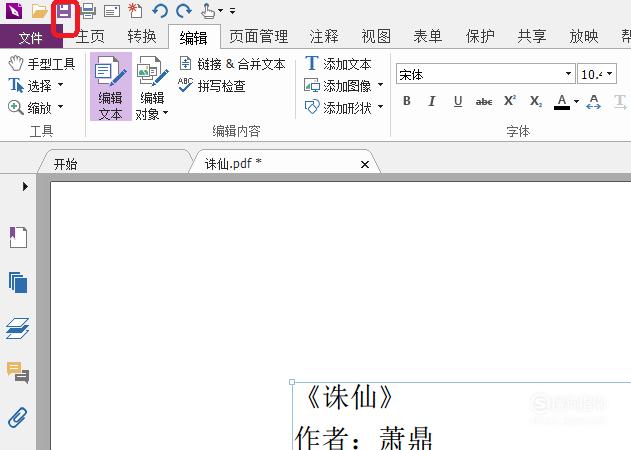
Task: Toggle underline formatting
Action: (458, 101)
